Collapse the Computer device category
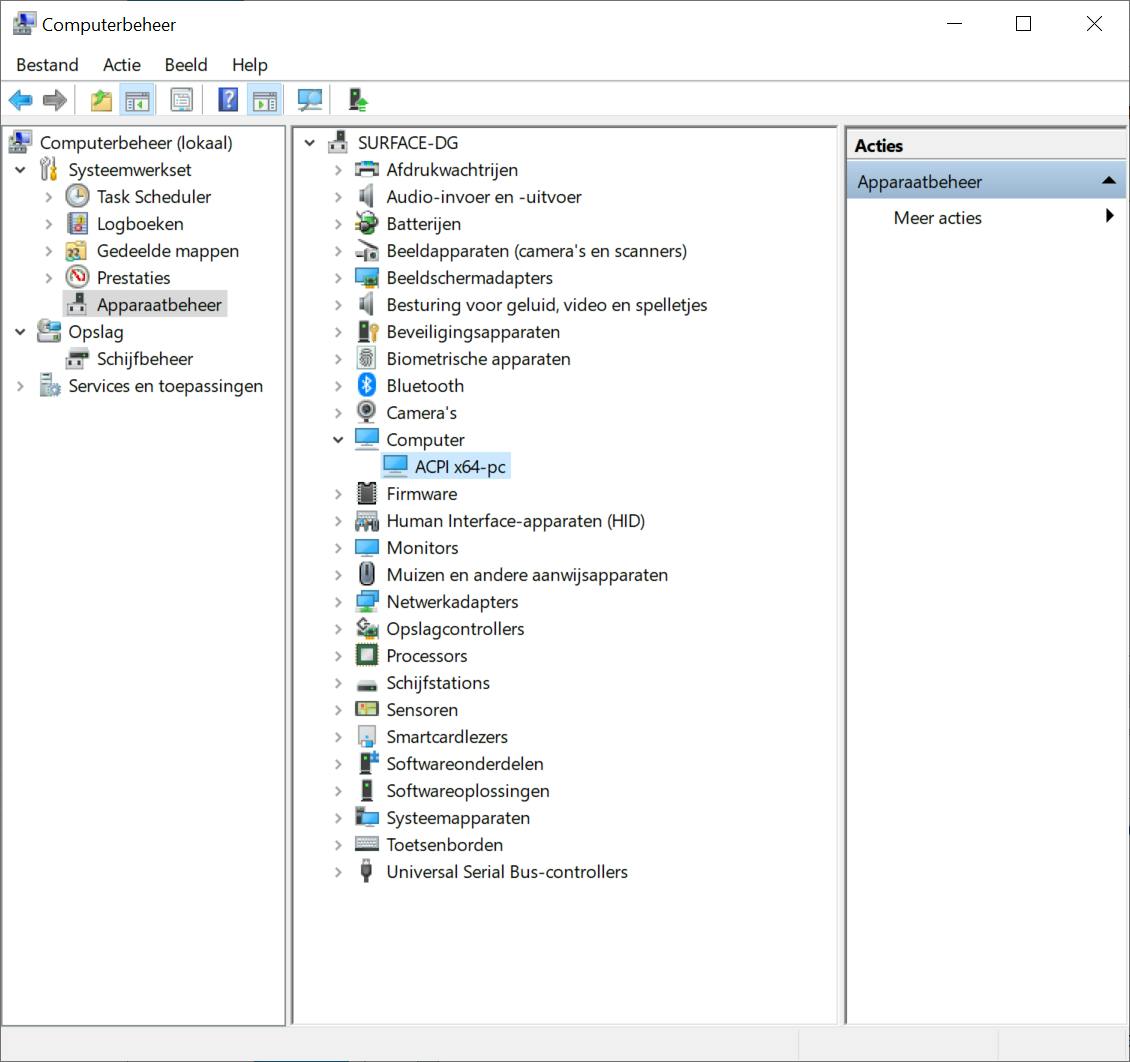 [338, 440]
